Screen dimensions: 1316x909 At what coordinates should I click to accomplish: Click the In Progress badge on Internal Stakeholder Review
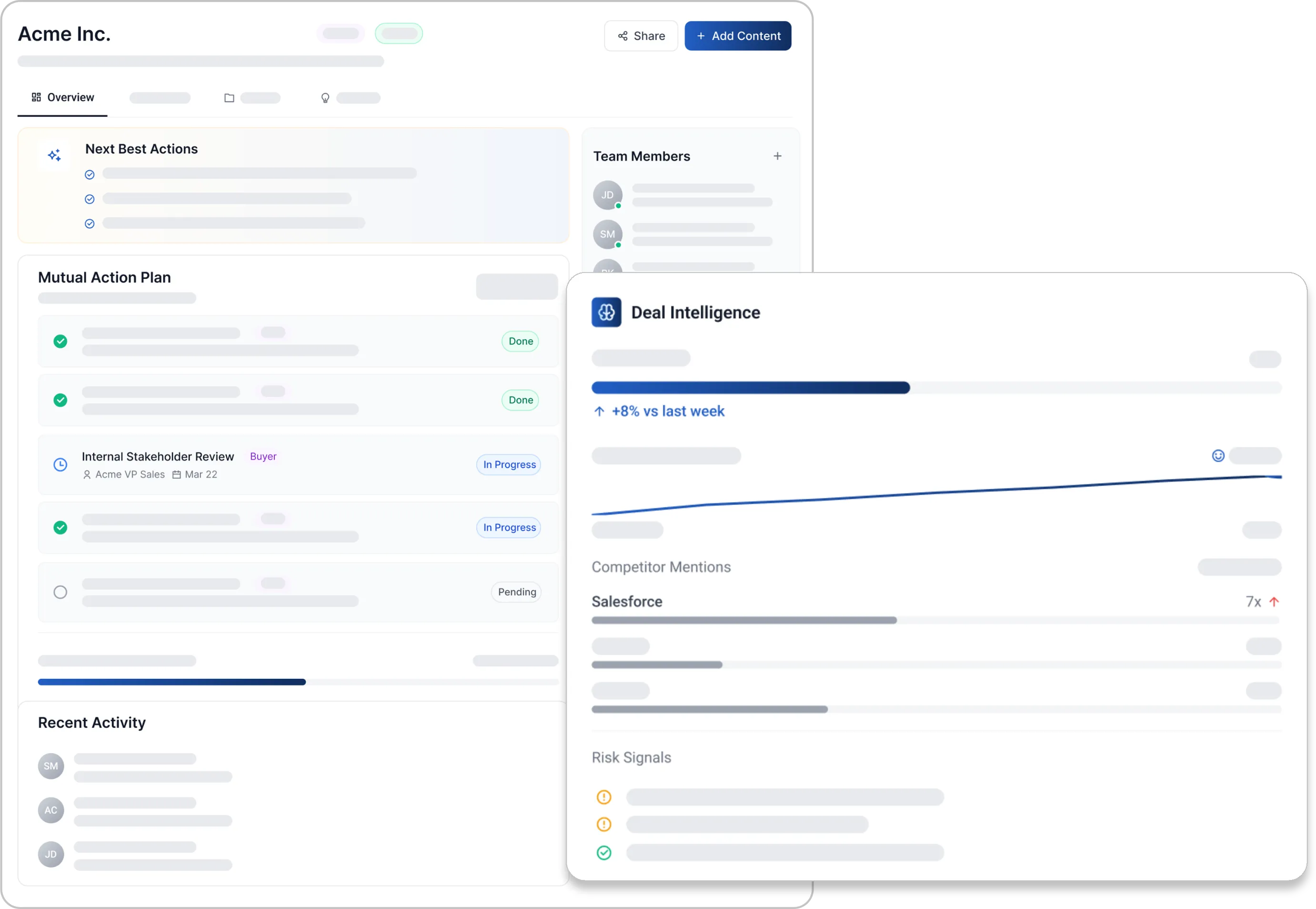pyautogui.click(x=509, y=465)
